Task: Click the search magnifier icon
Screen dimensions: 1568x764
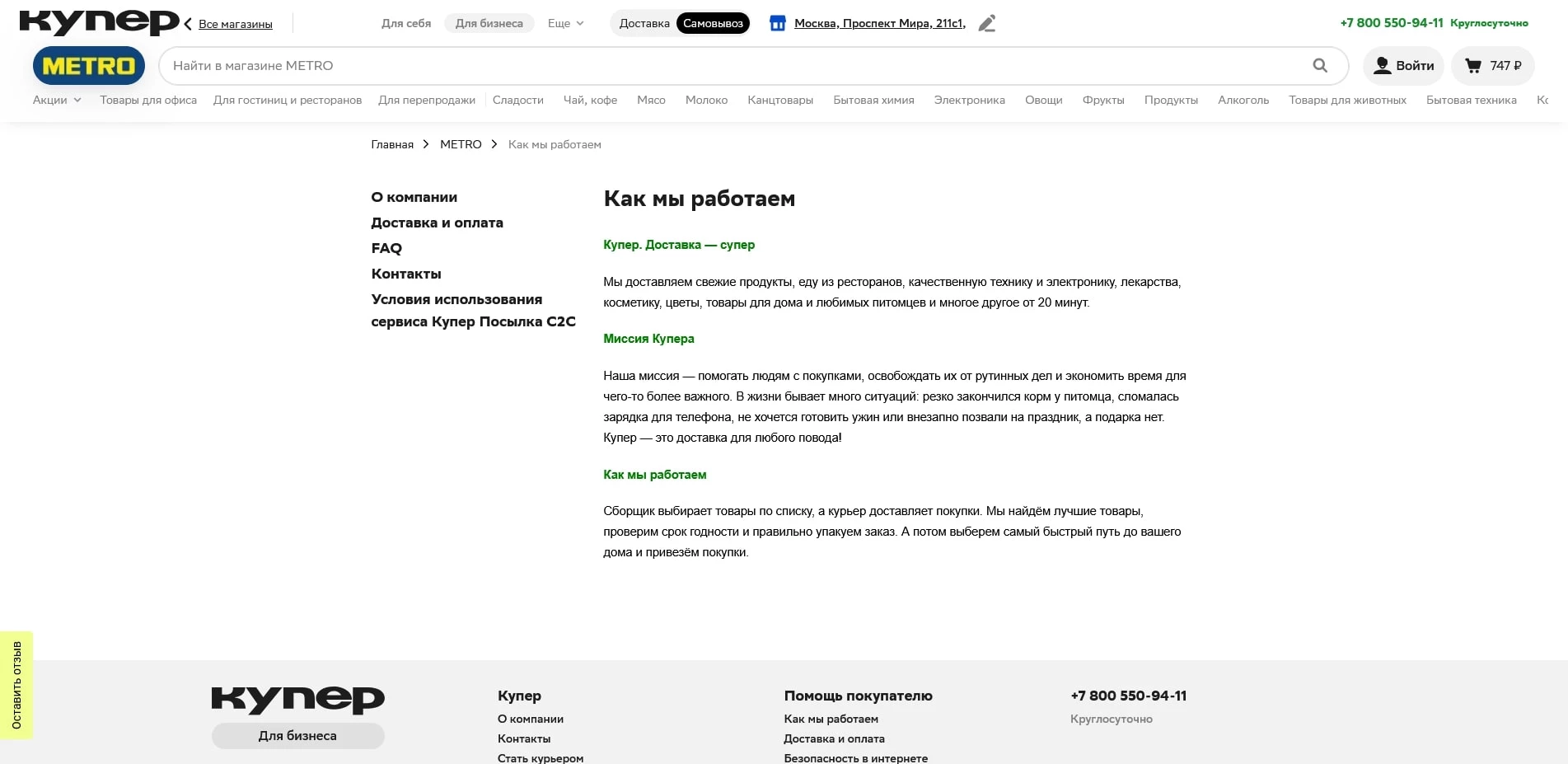Action: 1319,66
